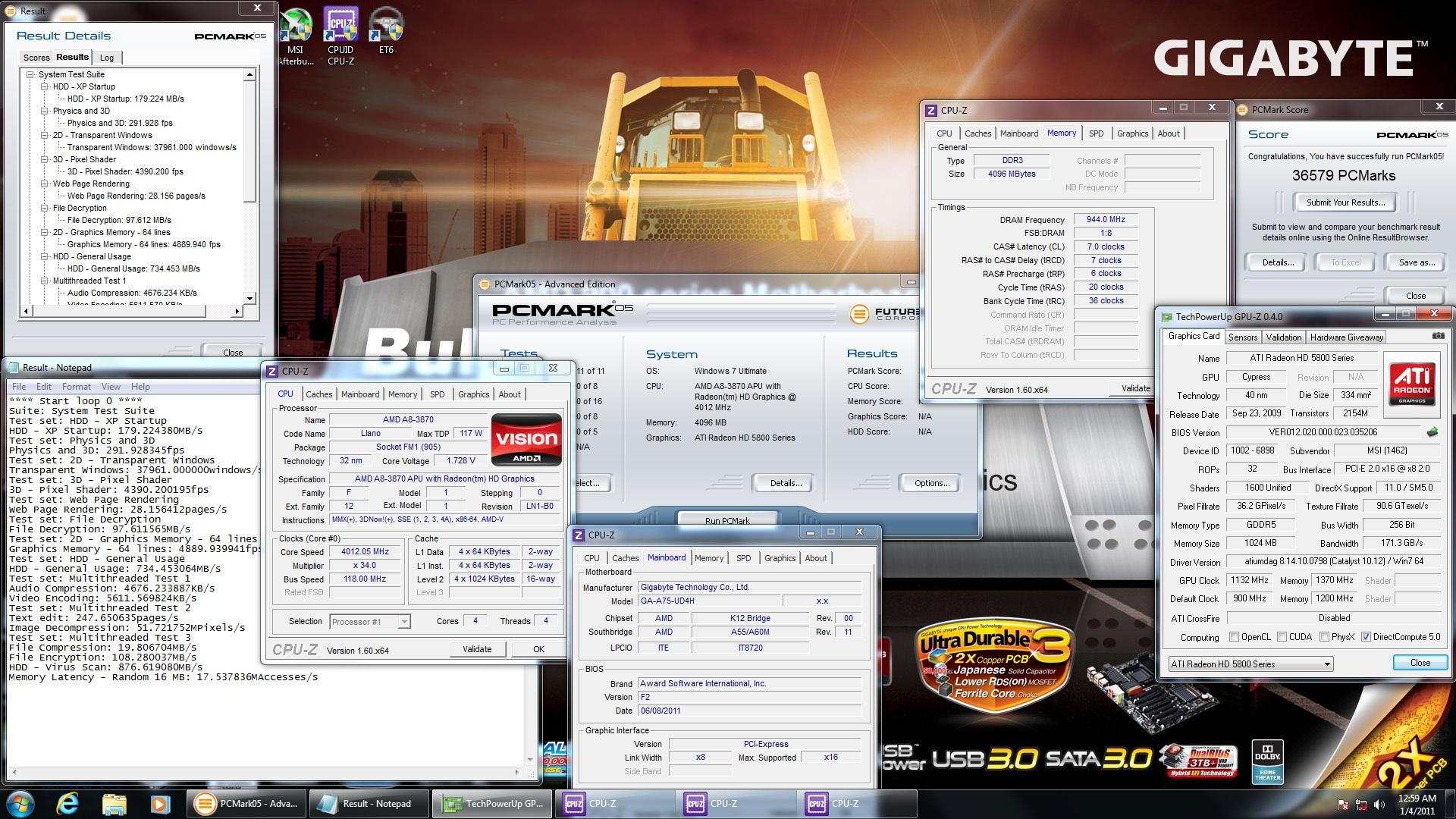This screenshot has width=1456, height=819.
Task: Collapse the File Decryption node
Action: pyautogui.click(x=45, y=208)
